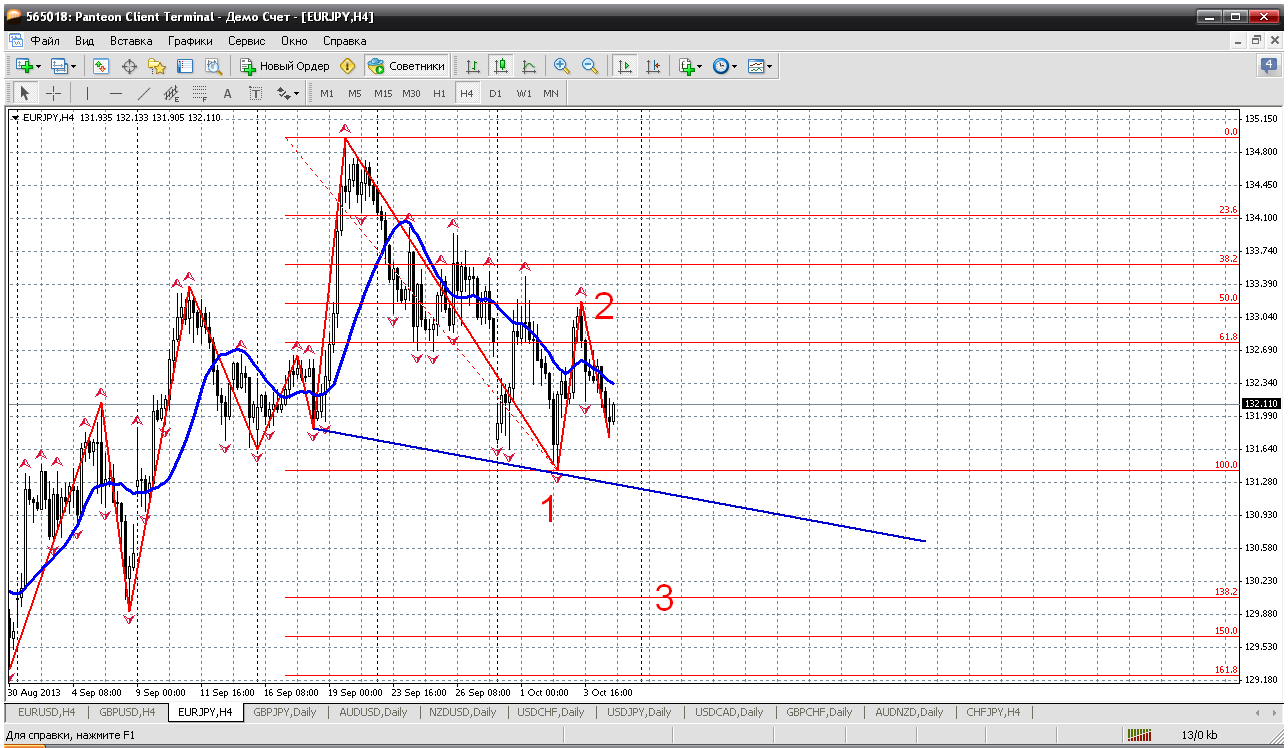Click the Zoom In magnifier

pos(562,66)
